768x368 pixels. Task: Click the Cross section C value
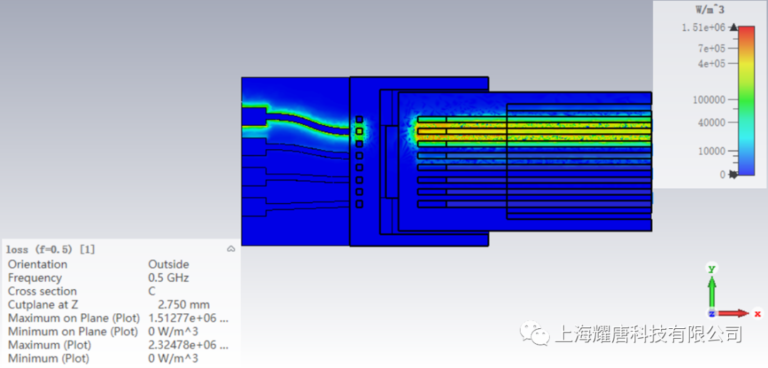pyautogui.click(x=152, y=291)
